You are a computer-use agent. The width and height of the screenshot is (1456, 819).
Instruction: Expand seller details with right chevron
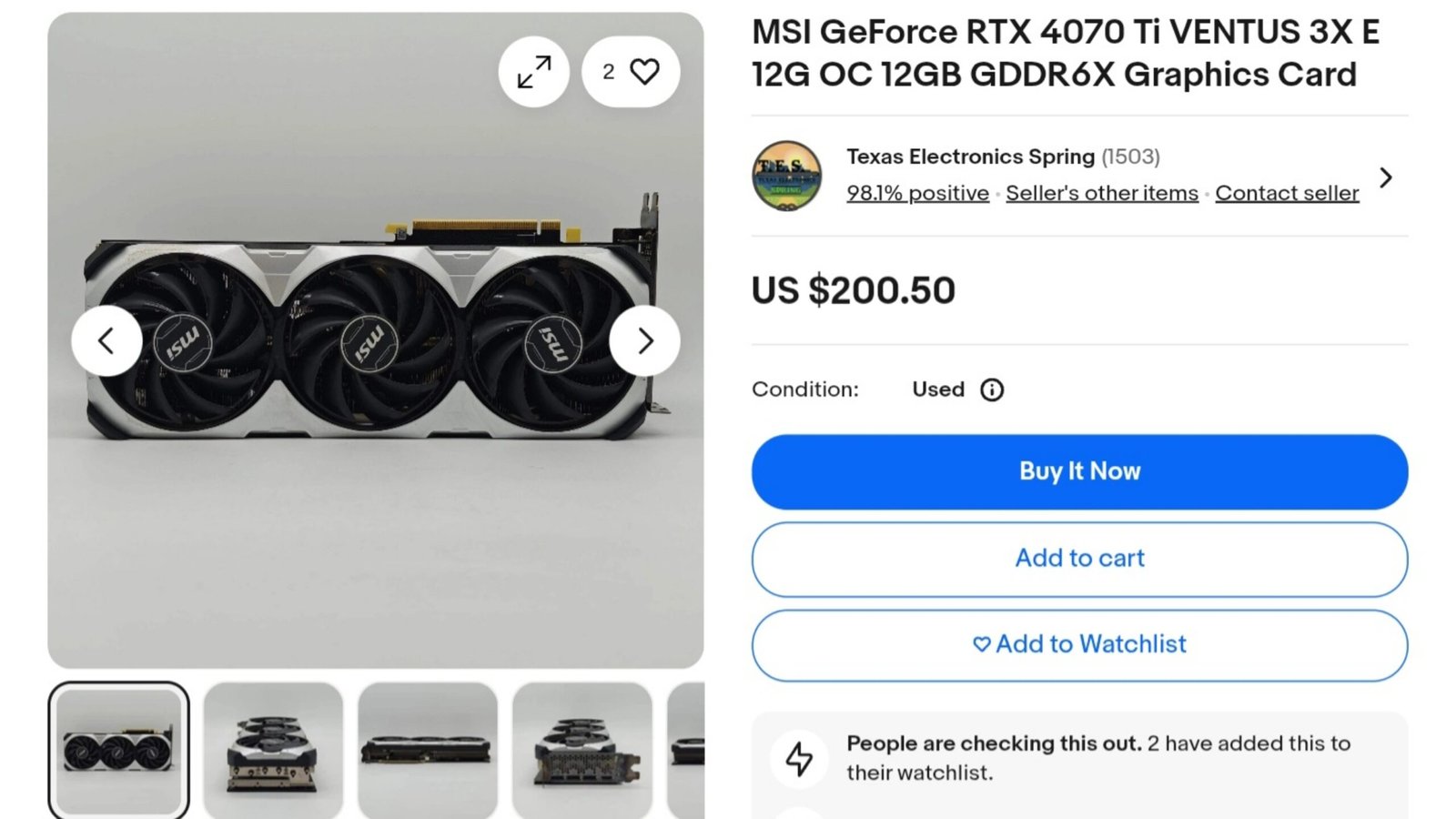(1386, 177)
